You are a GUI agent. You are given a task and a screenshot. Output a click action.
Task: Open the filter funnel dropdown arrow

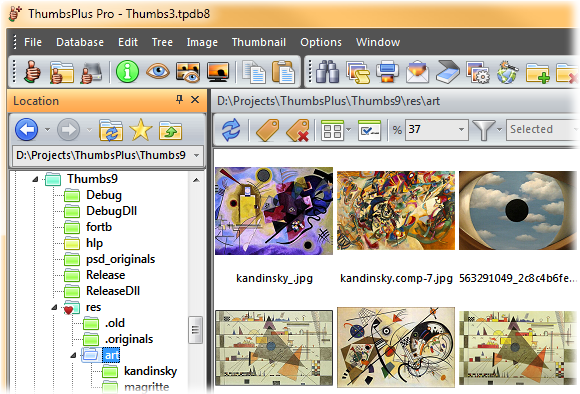tap(499, 129)
